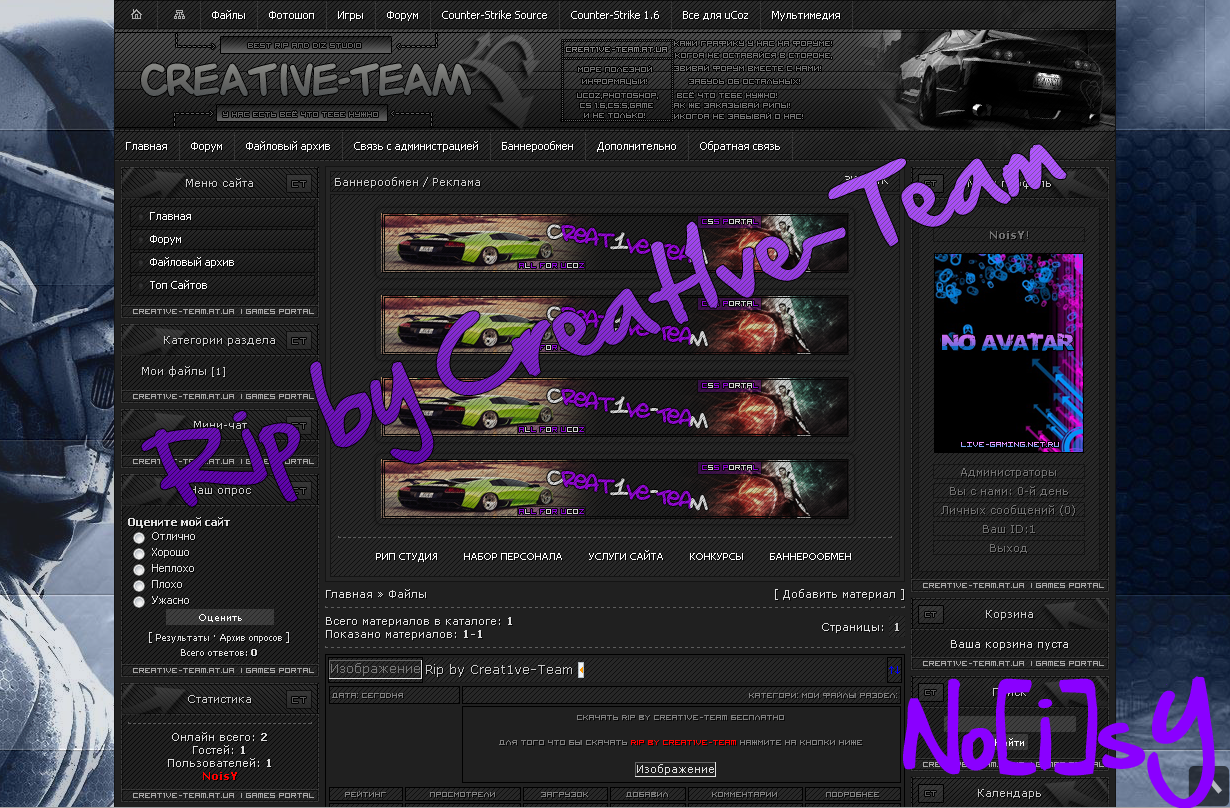Click Форум in the bar below the header
Image resolution: width=1230 pixels, height=808 pixels.
point(206,146)
